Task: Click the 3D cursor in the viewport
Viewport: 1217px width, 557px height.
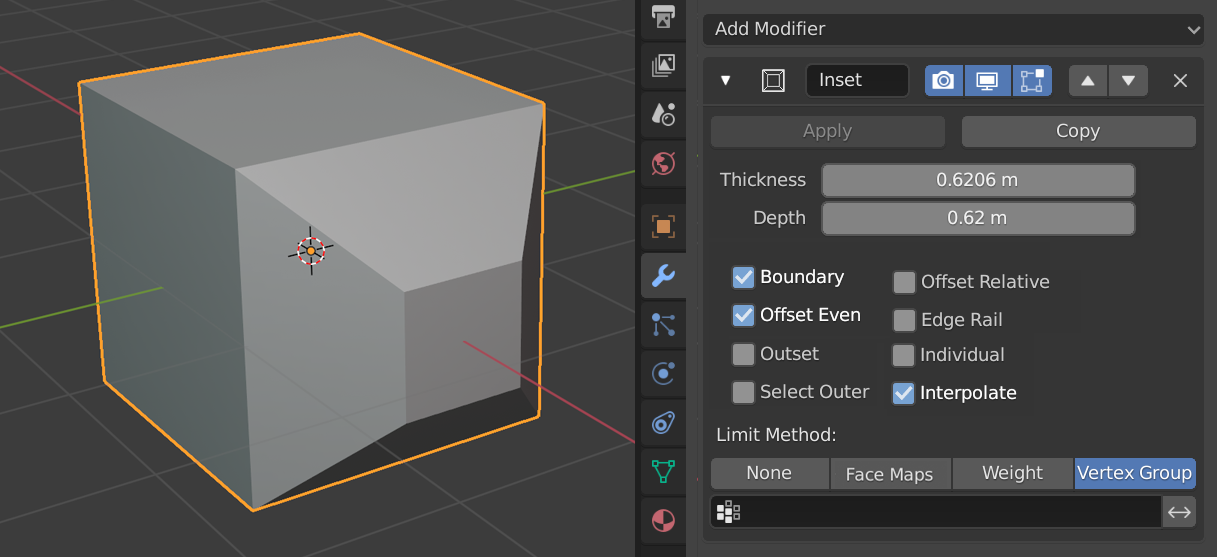Action: 311,250
